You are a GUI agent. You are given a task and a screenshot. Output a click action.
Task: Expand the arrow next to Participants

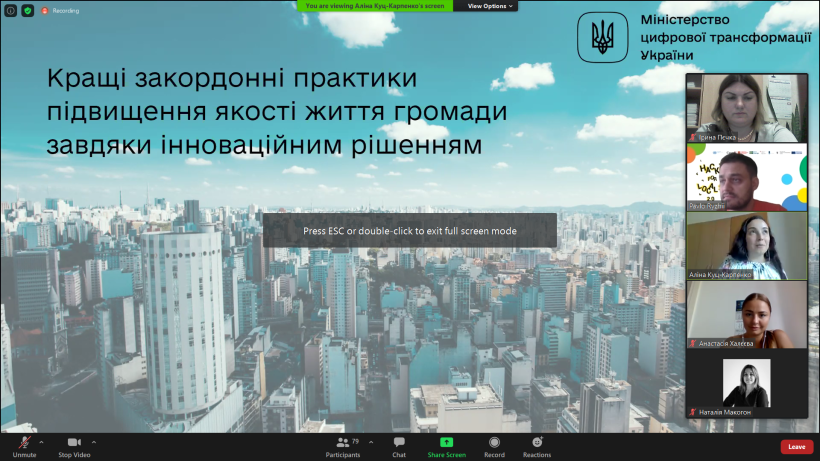(370, 440)
